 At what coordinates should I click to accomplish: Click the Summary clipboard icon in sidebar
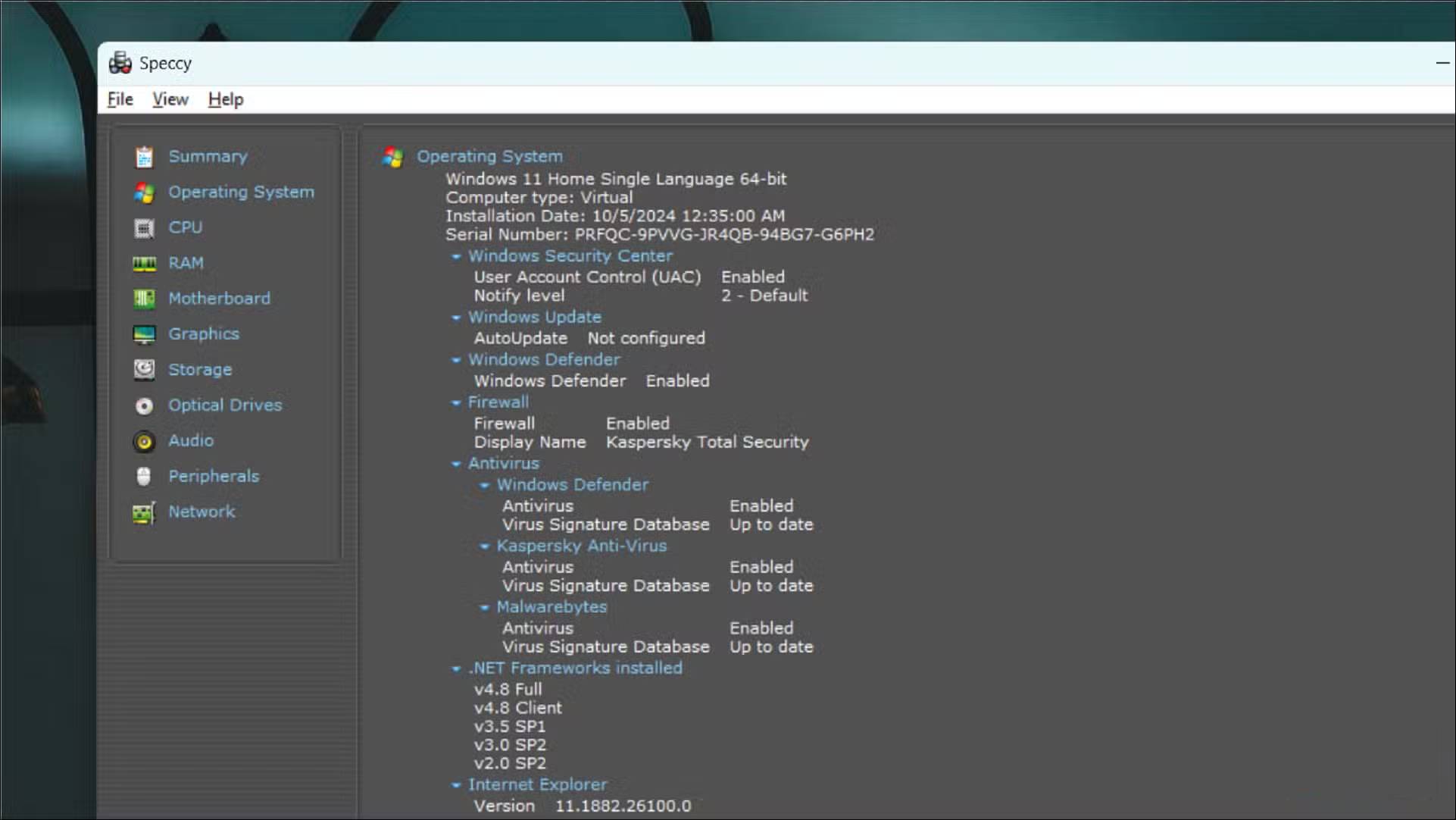pyautogui.click(x=144, y=157)
